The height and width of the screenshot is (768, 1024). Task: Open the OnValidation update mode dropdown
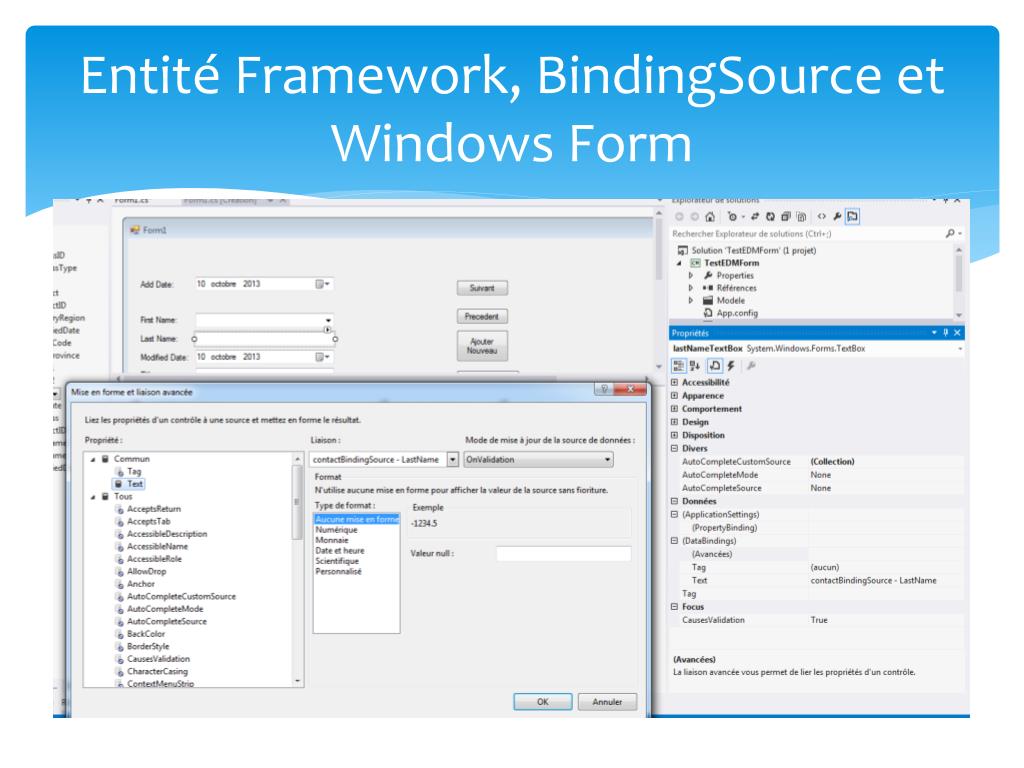[607, 460]
